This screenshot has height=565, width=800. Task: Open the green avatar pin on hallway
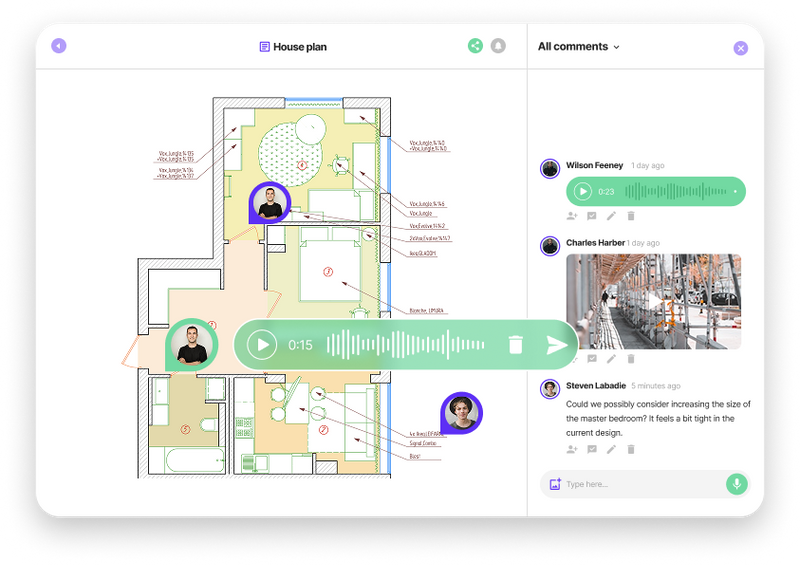pyautogui.click(x=192, y=345)
